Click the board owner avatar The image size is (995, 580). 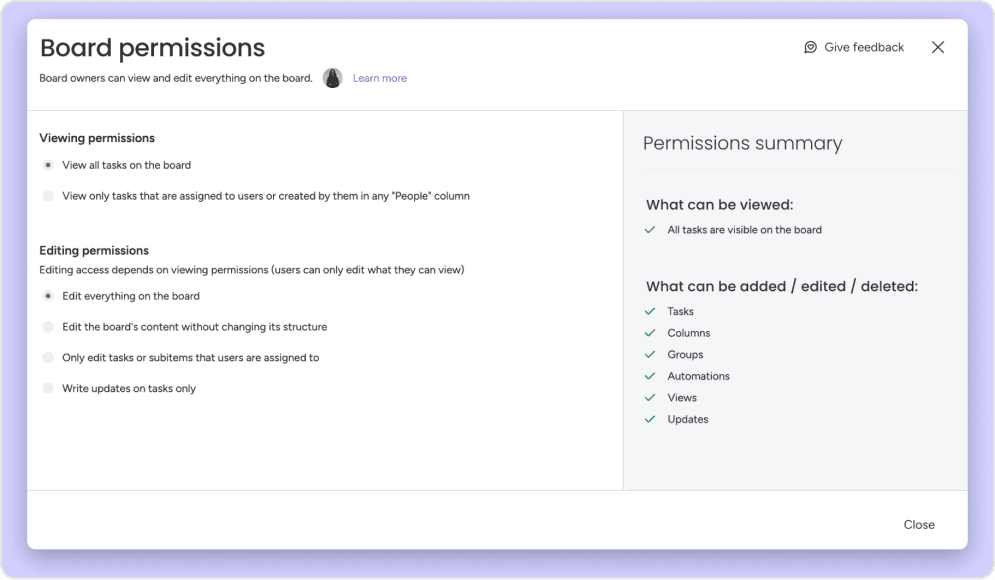333,78
